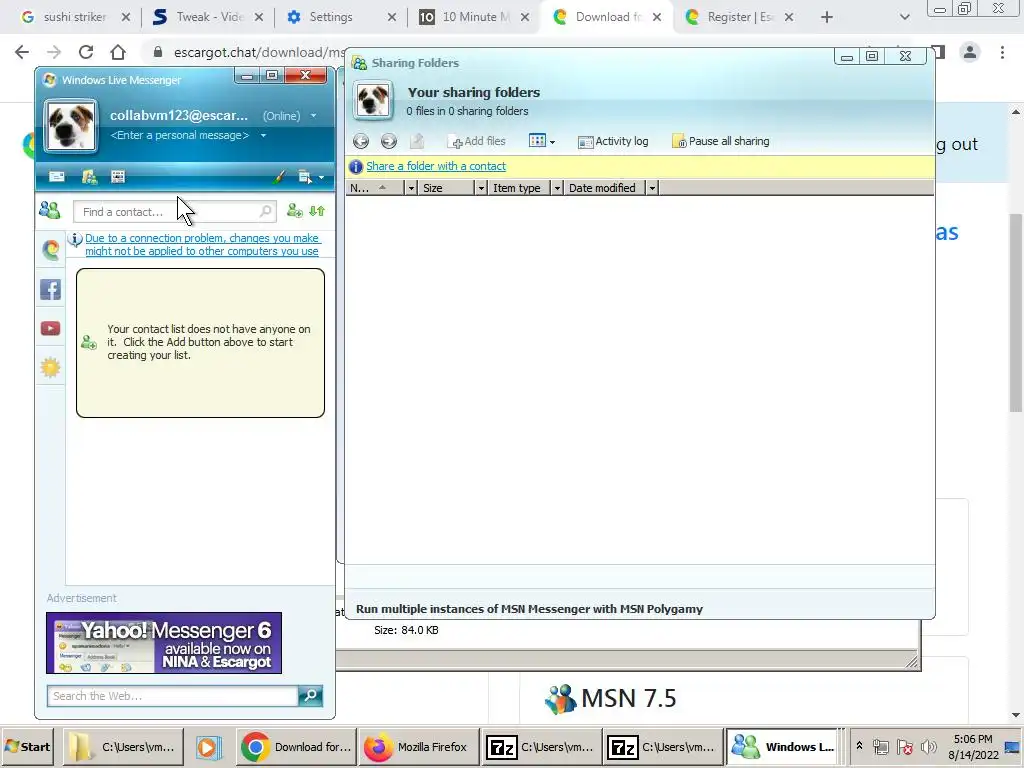This screenshot has height=768, width=1024.
Task: Open the YouTube tab in the Messenger sidebar
Action: coord(50,328)
